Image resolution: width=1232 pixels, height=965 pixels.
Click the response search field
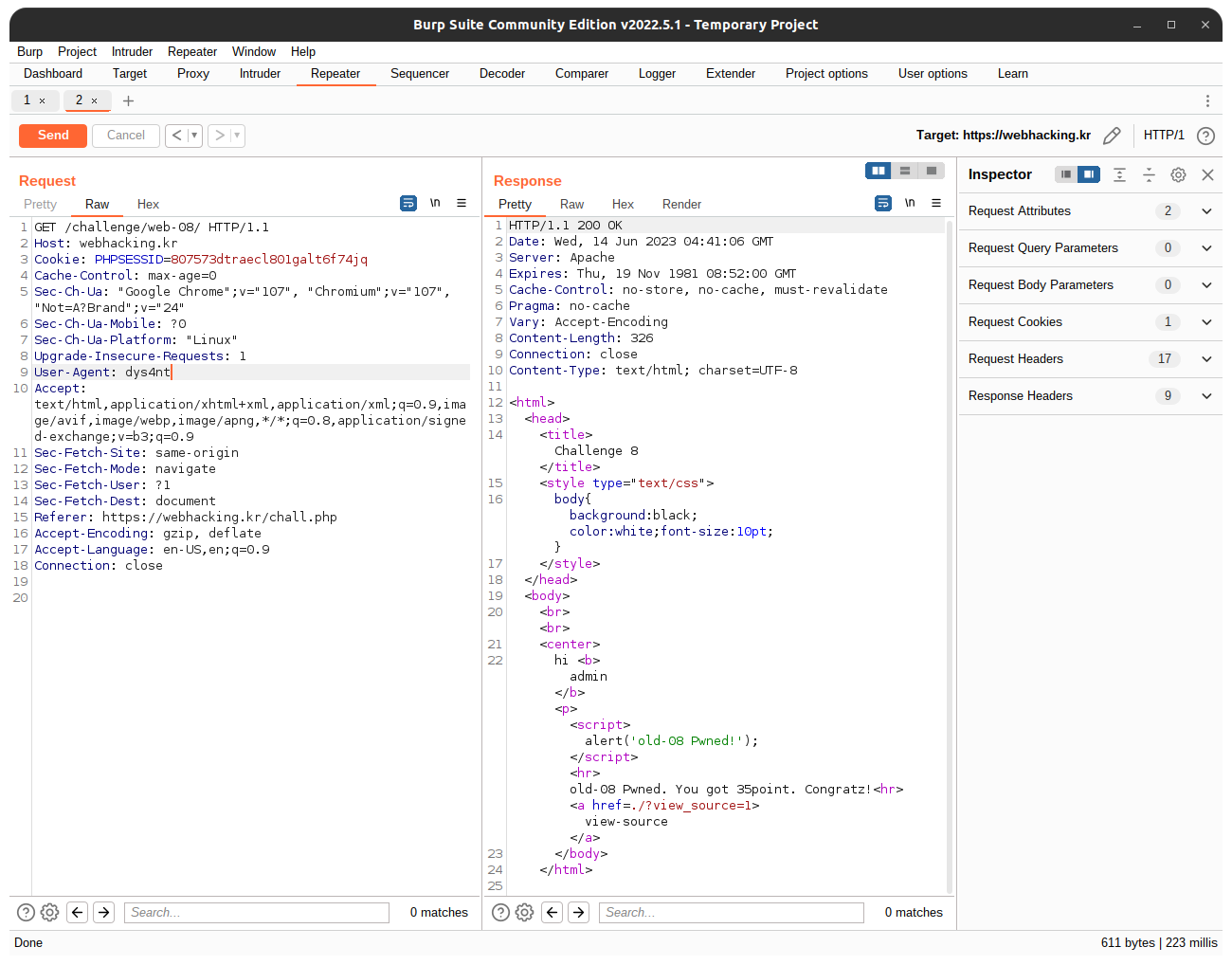click(x=732, y=912)
